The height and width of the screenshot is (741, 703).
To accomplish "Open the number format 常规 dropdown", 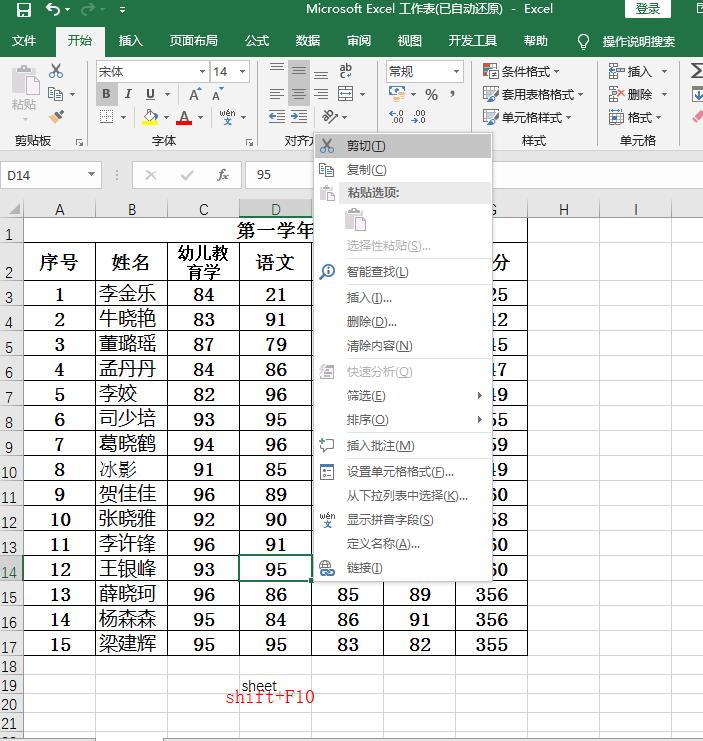I will click(456, 72).
